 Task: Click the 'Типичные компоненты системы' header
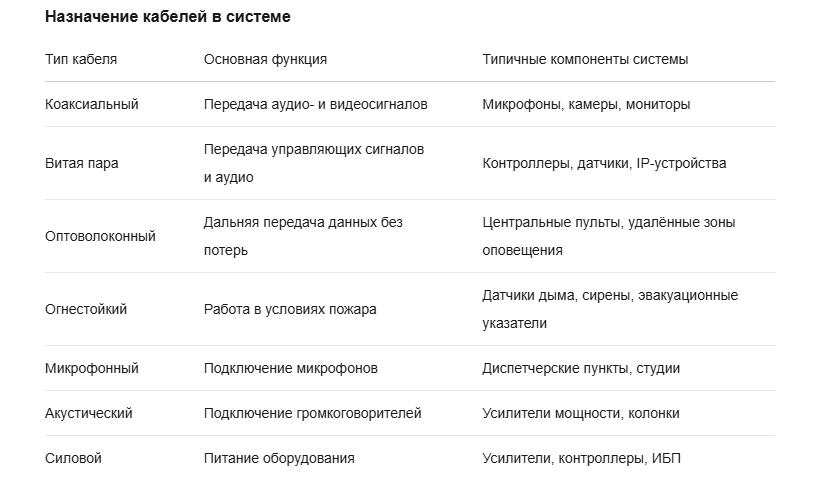point(585,59)
